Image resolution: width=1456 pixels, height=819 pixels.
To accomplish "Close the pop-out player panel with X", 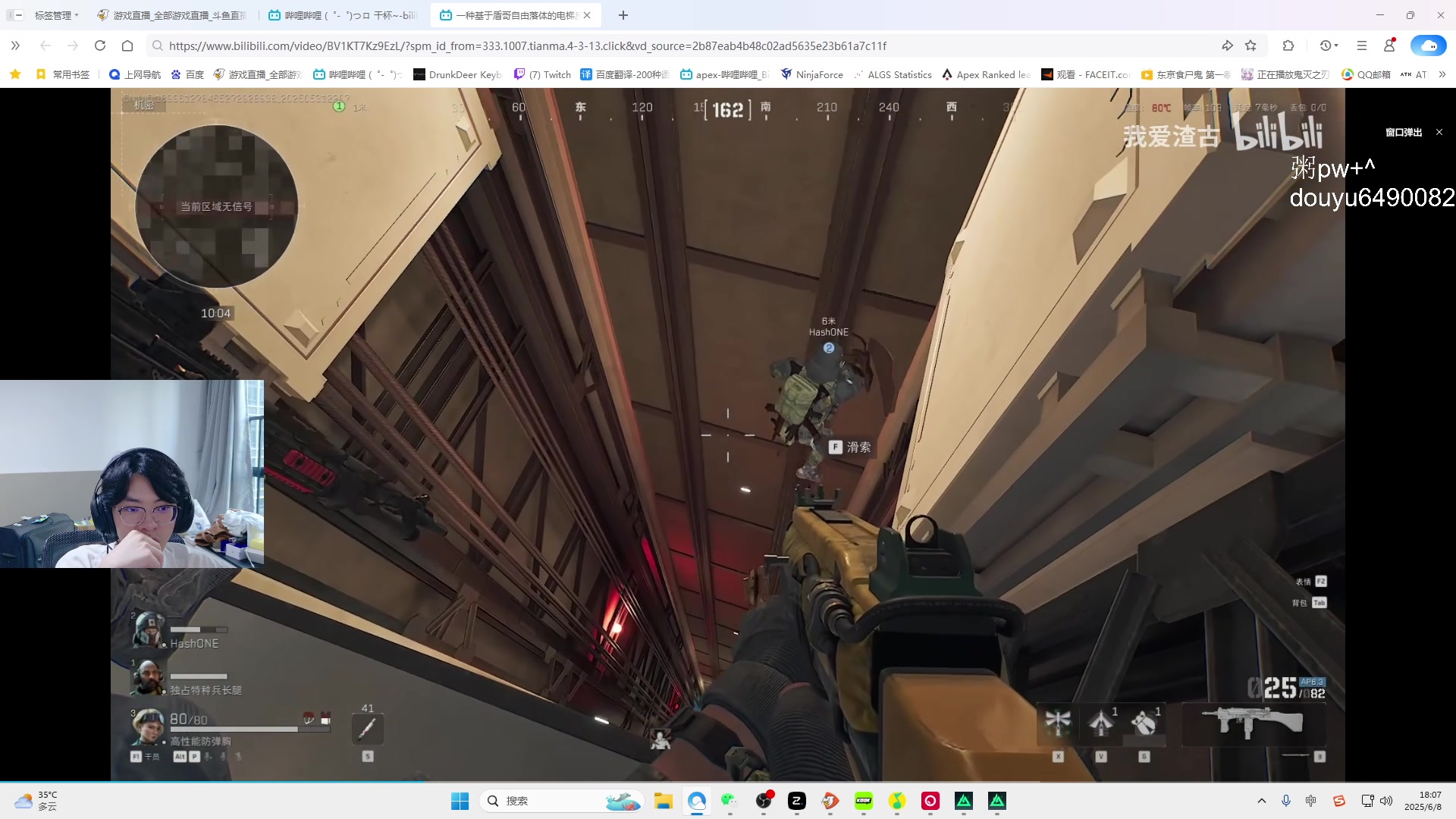I will tap(1439, 132).
